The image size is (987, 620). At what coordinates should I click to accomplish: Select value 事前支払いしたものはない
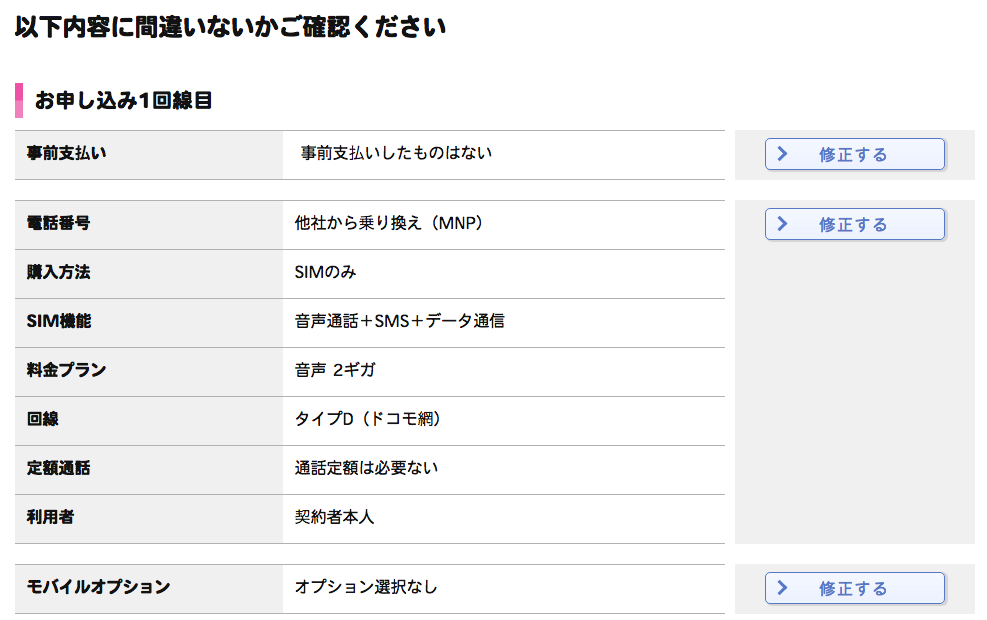pyautogui.click(x=396, y=153)
